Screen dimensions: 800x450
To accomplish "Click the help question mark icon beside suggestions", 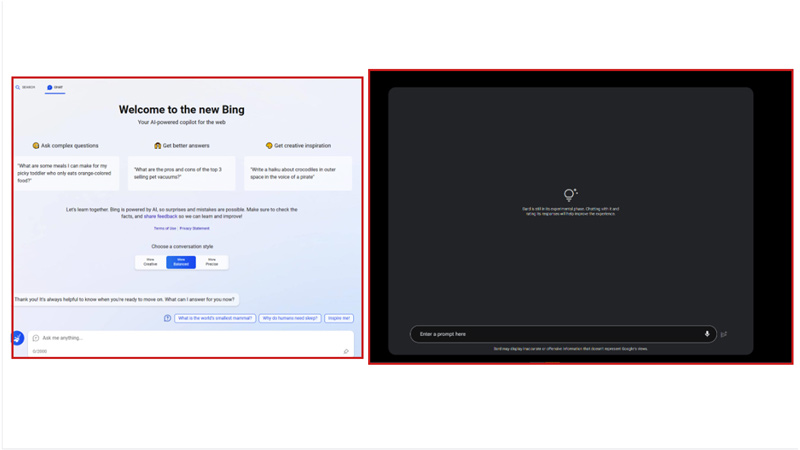I will coord(167,318).
